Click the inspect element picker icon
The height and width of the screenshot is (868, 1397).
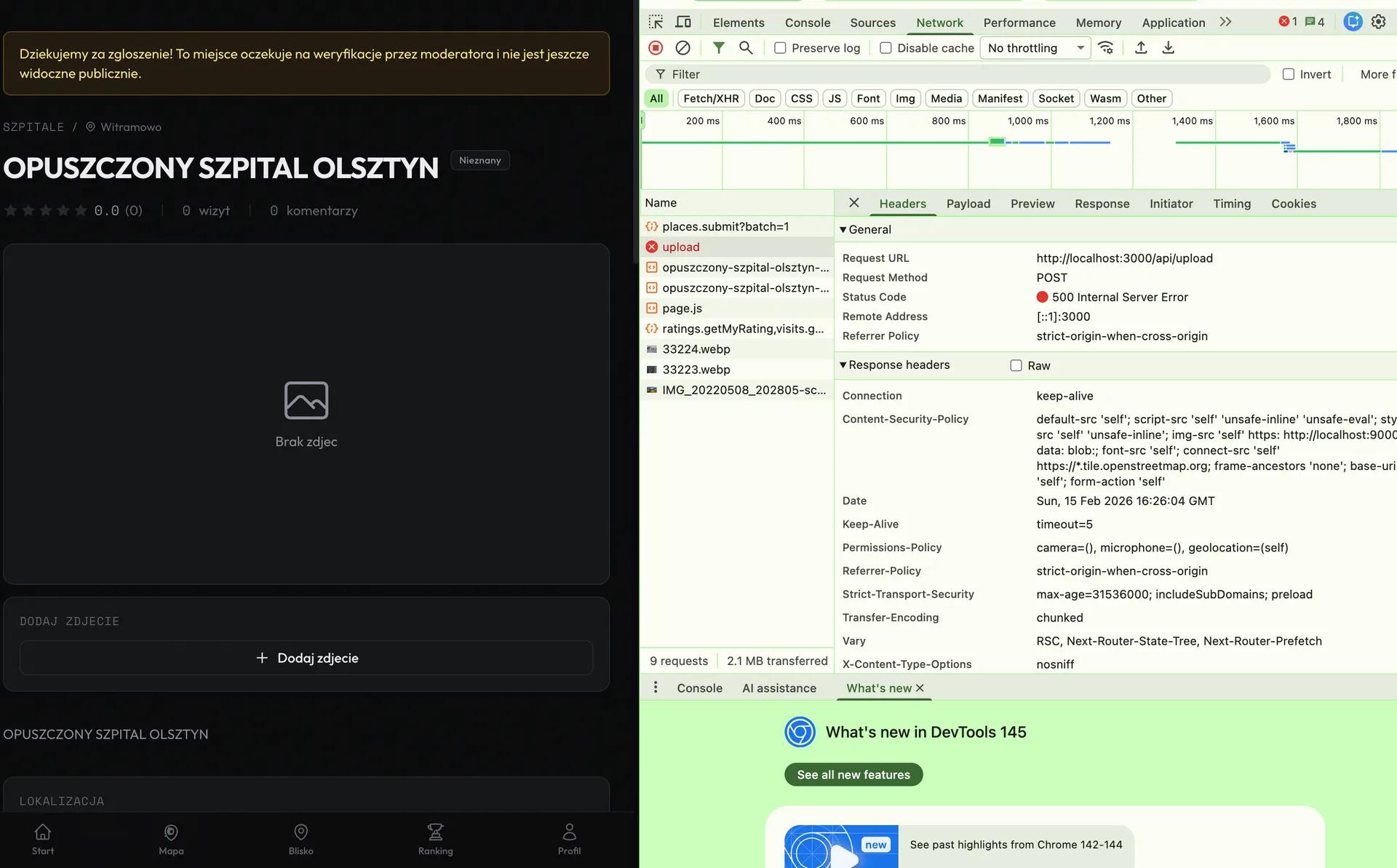point(656,22)
